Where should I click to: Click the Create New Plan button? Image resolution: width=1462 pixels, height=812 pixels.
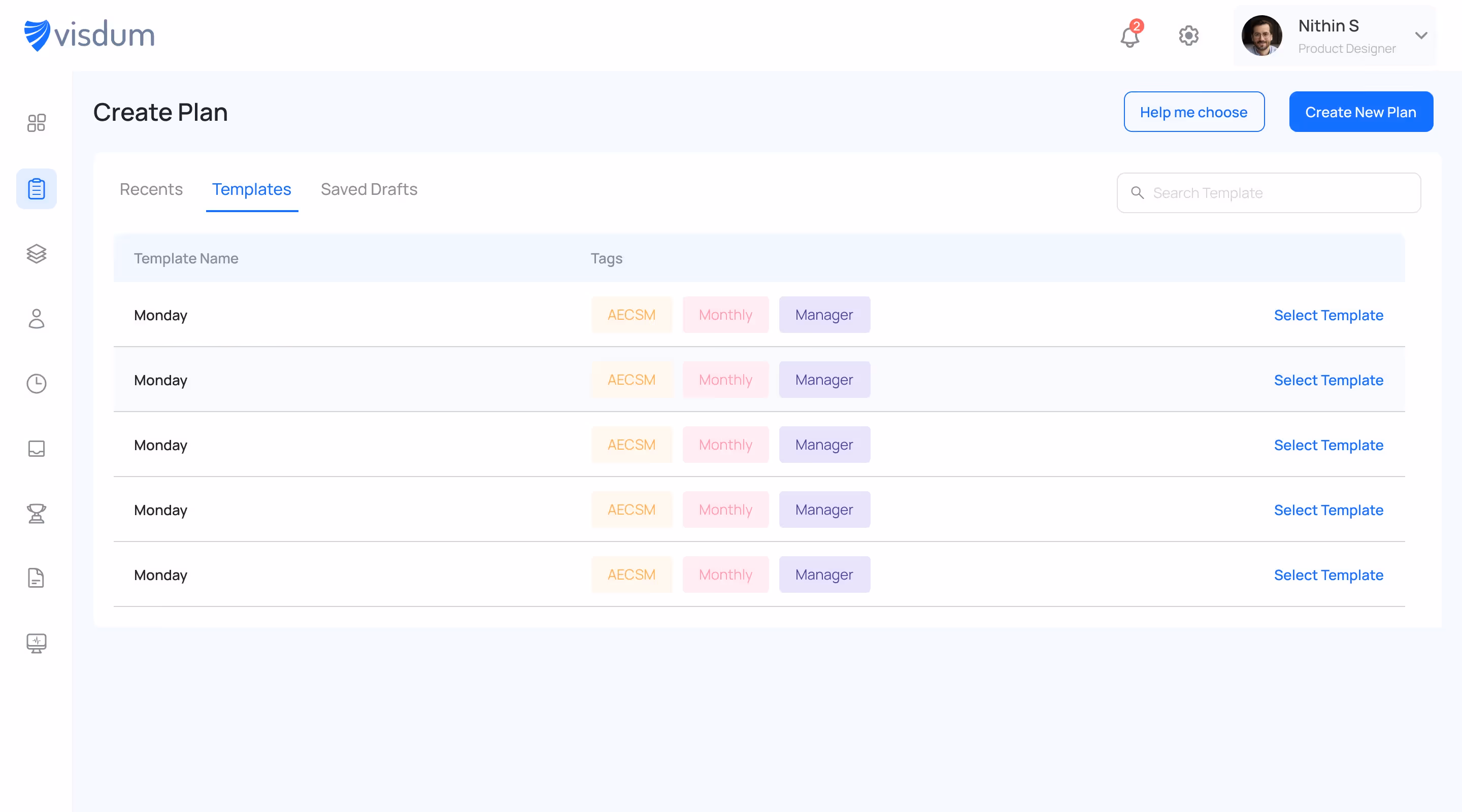tap(1360, 112)
